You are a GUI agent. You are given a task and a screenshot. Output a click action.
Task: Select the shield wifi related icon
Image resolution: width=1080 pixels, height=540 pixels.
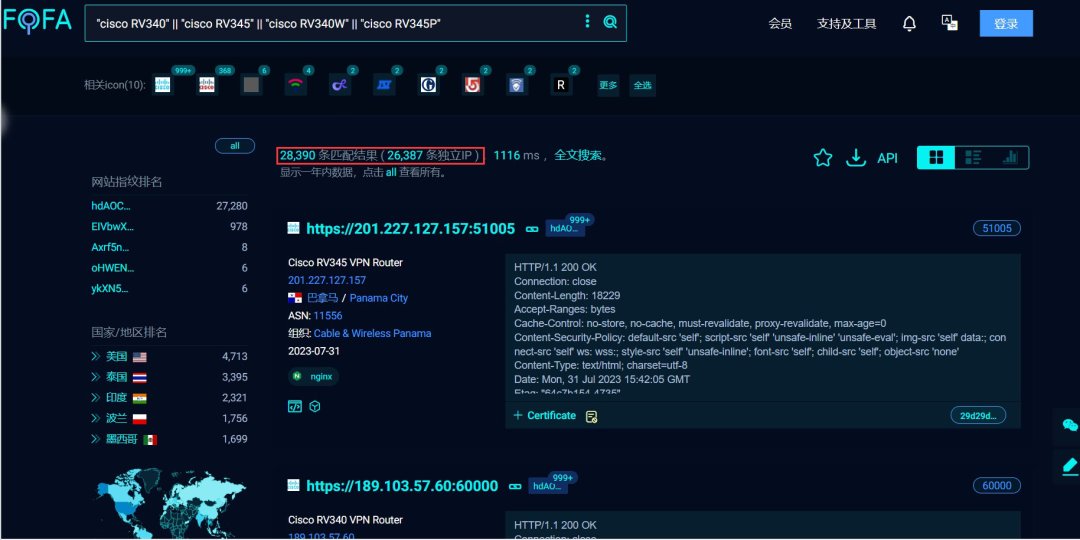(x=517, y=85)
